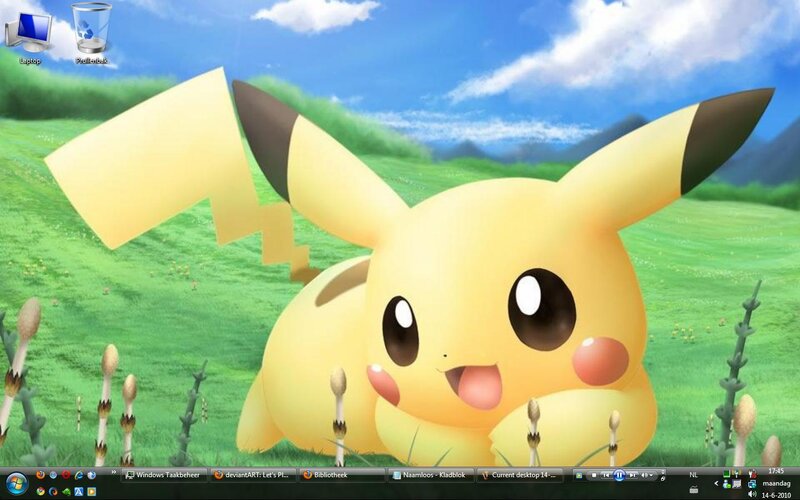Click the keyboard icon under NL

(x=694, y=490)
